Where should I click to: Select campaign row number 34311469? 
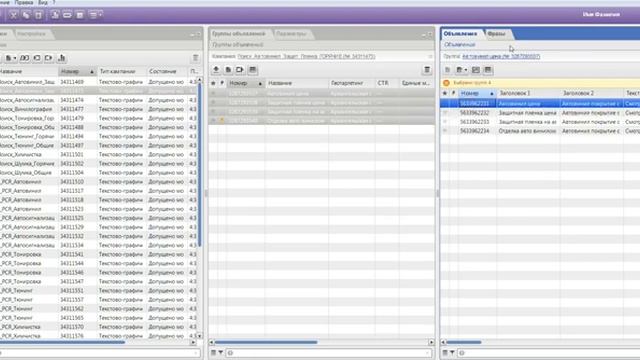(98, 82)
